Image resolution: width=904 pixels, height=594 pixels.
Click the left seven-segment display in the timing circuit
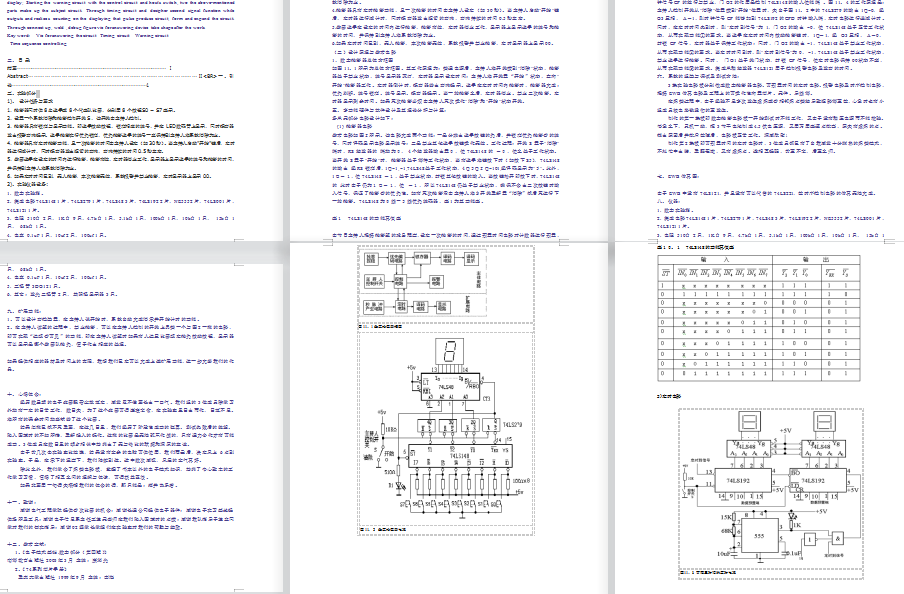point(749,422)
